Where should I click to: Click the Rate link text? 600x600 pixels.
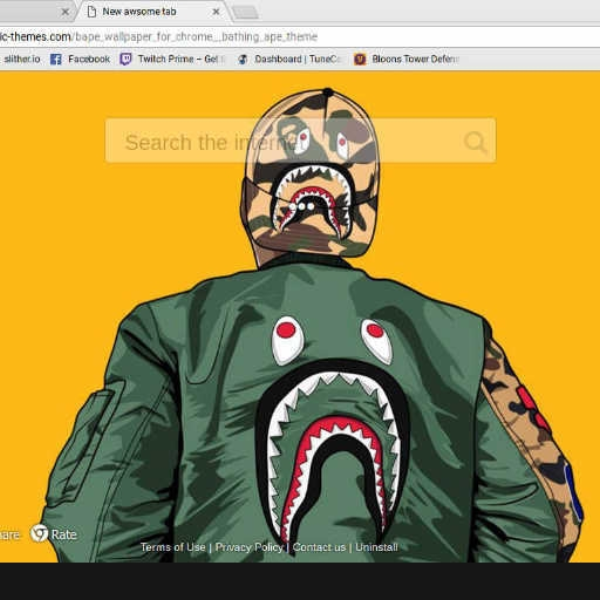point(64,535)
